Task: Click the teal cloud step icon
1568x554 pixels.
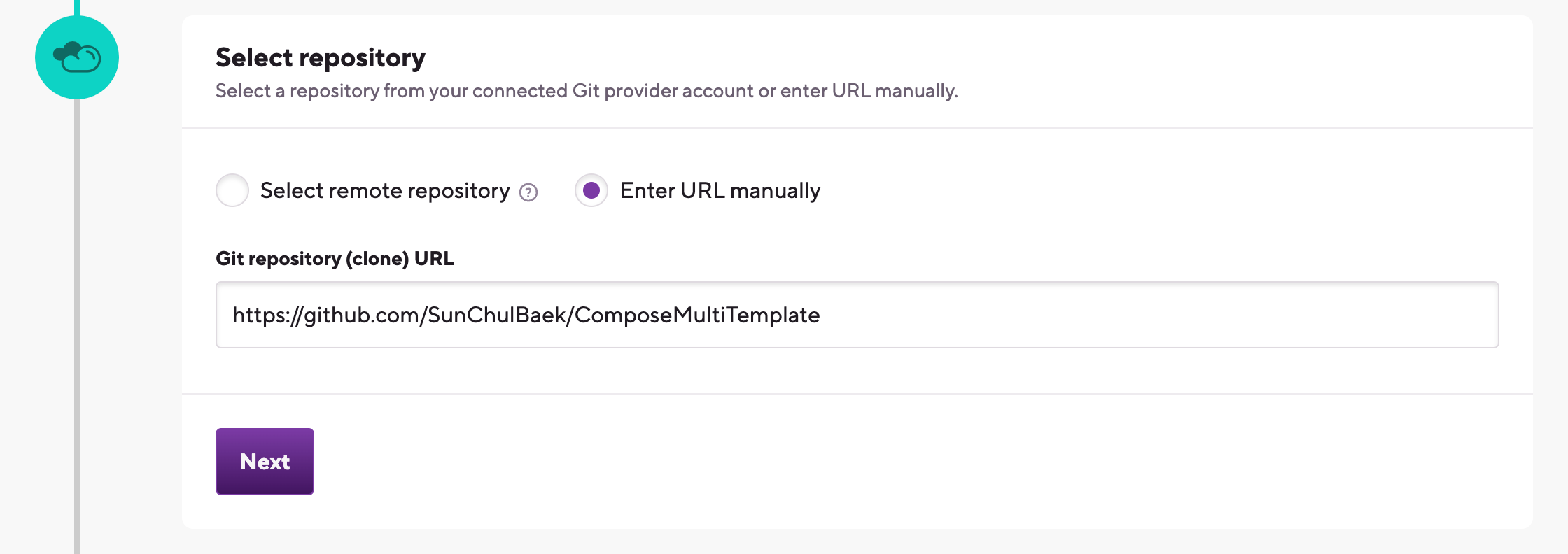Action: click(77, 57)
